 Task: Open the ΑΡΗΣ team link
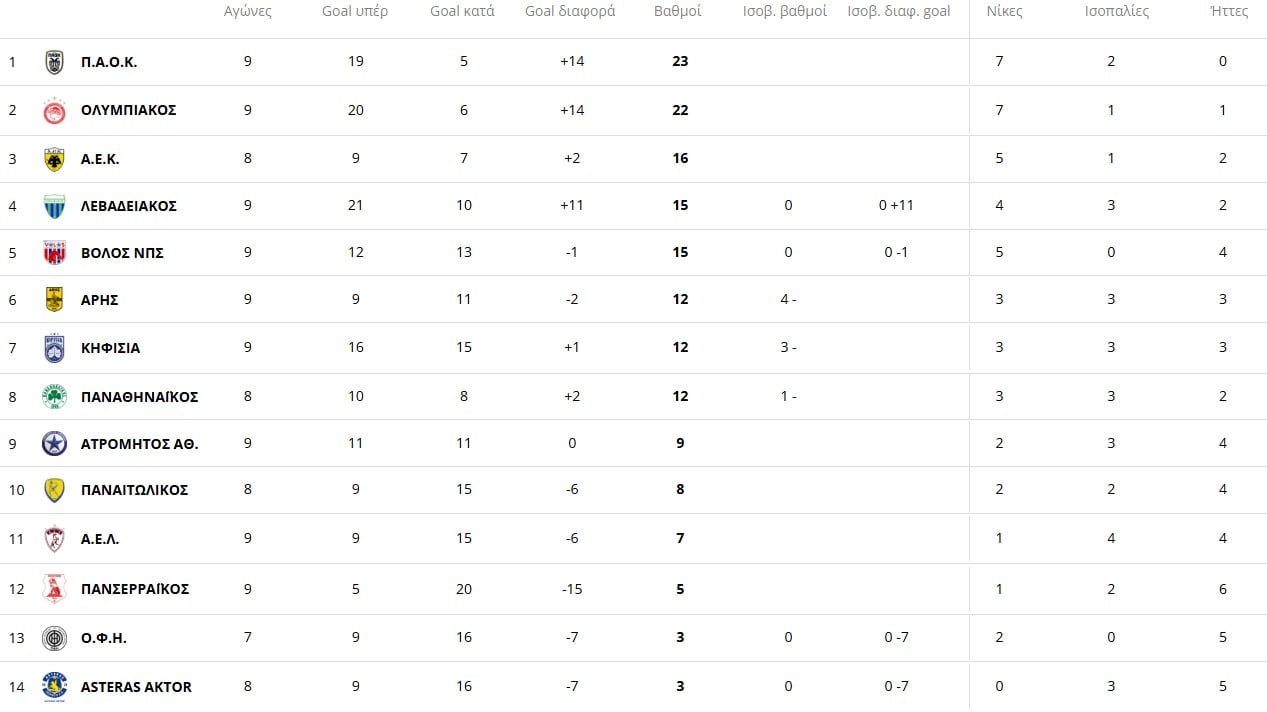100,300
